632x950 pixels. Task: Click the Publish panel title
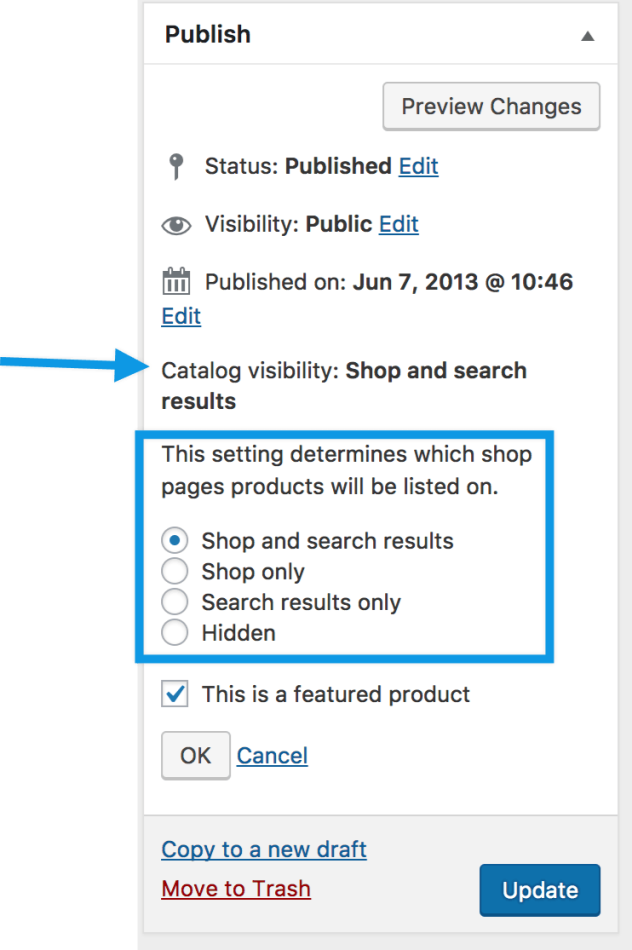208,34
